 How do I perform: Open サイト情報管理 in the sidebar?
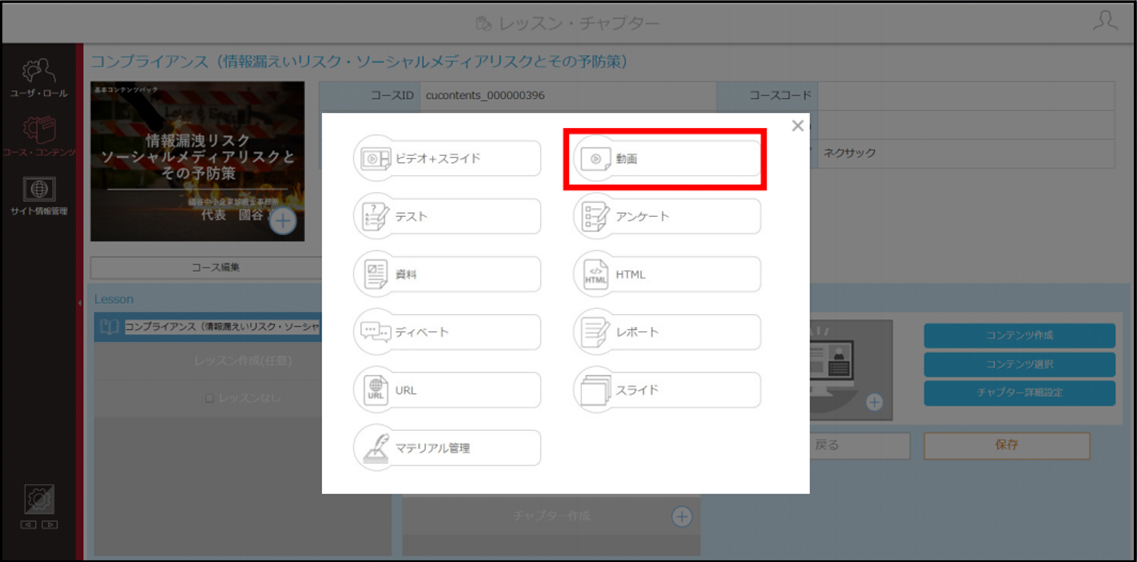click(x=38, y=197)
